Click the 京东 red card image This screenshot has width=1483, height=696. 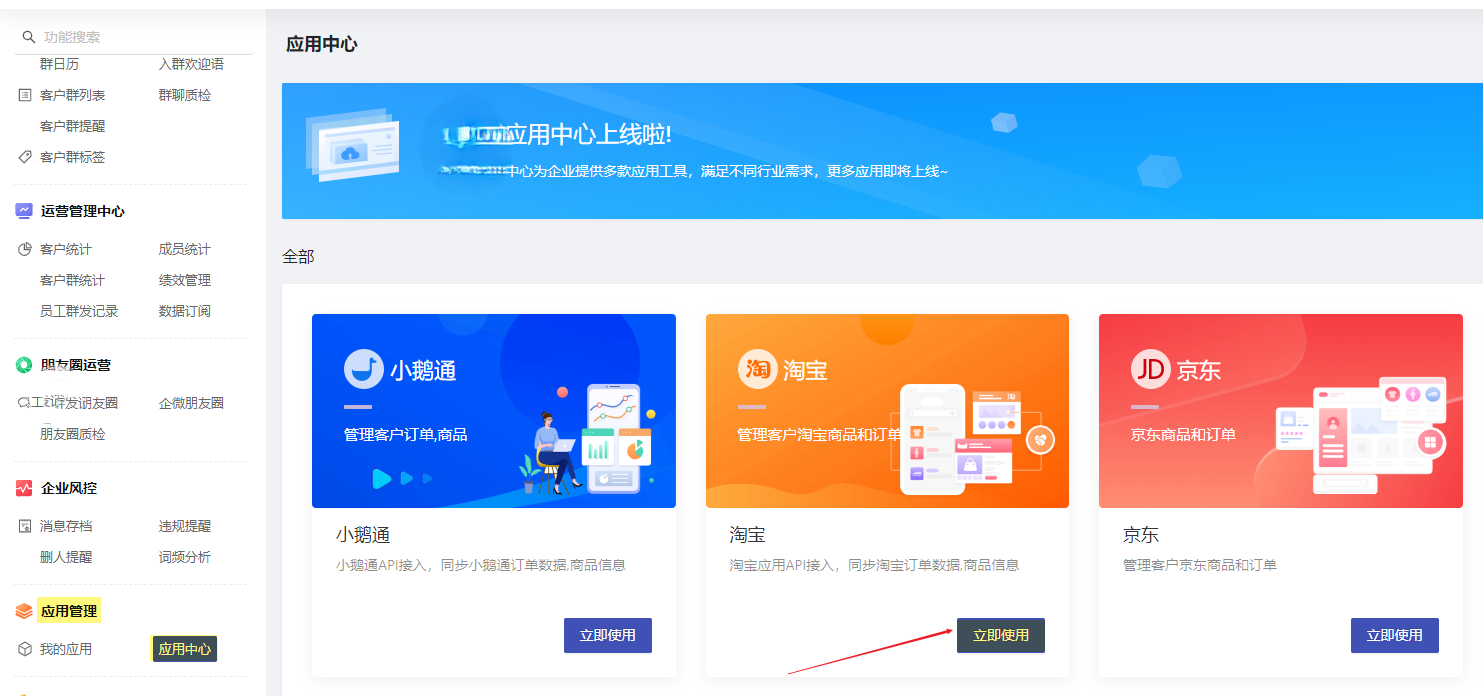point(1281,411)
